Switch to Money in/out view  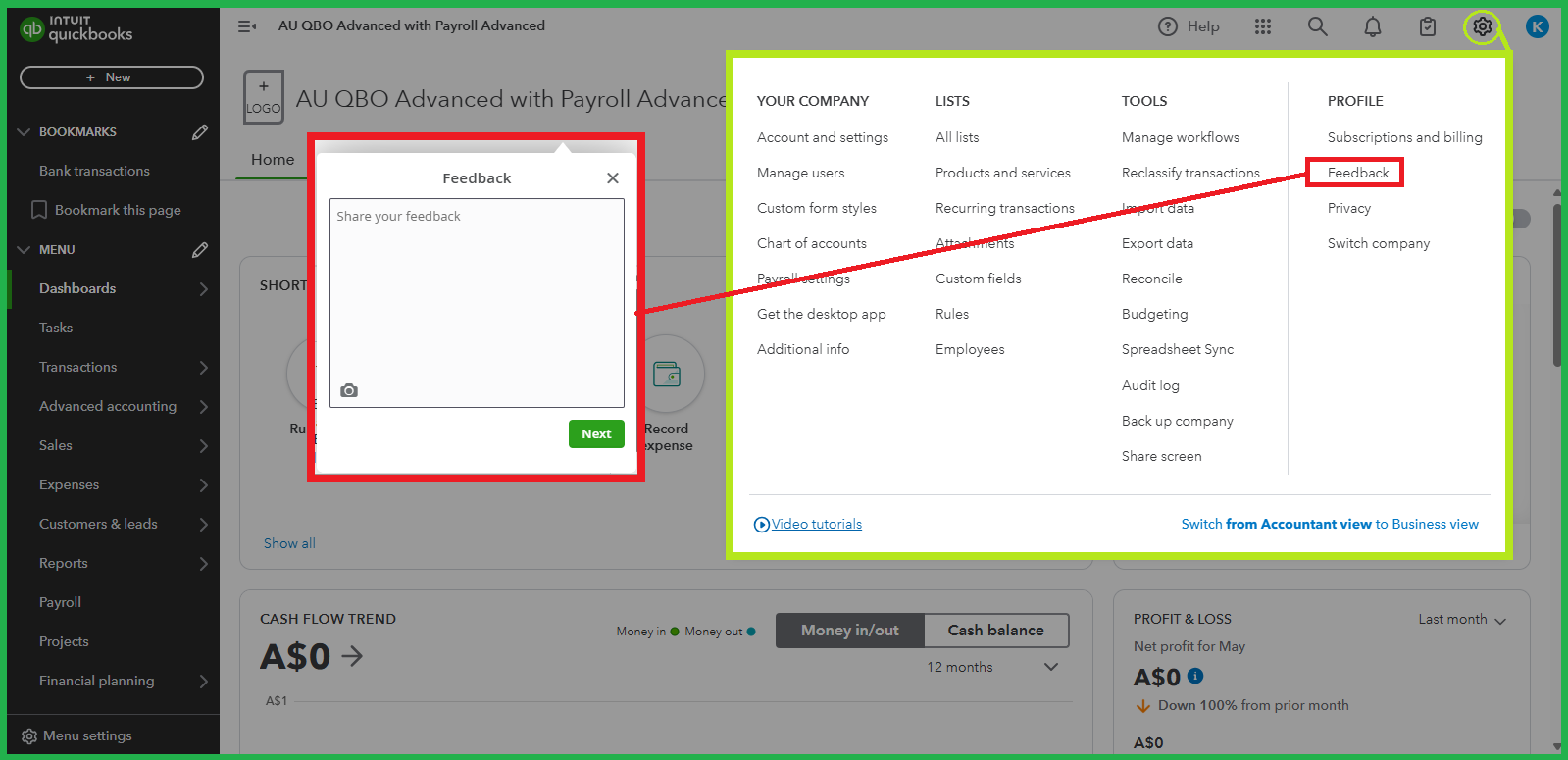(x=849, y=631)
